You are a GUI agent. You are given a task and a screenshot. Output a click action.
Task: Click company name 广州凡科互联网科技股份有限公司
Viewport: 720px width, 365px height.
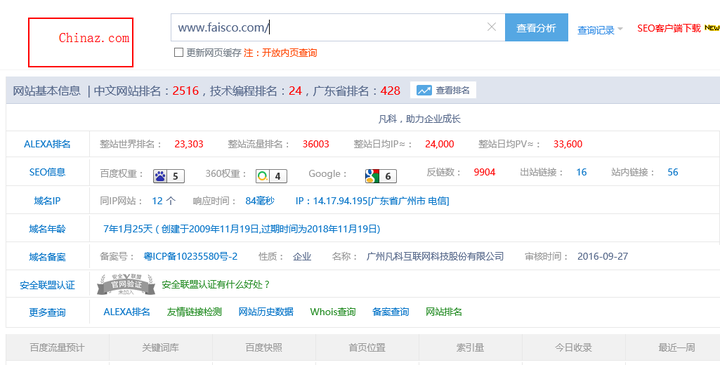(435, 256)
